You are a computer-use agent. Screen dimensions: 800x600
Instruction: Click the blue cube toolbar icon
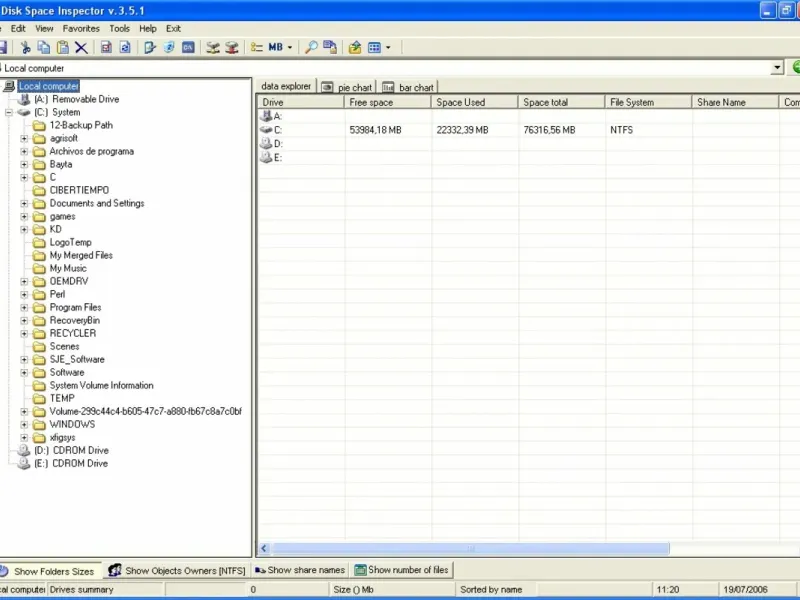[x=169, y=47]
